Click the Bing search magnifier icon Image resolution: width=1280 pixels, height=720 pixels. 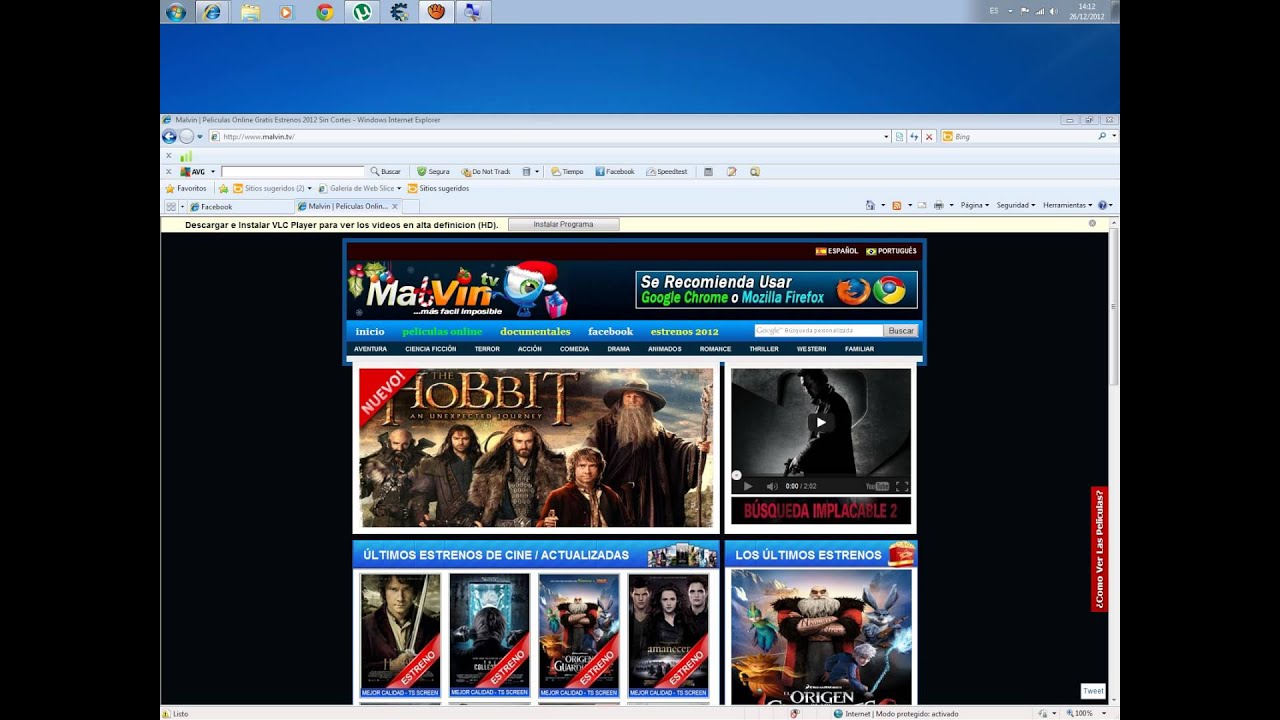pos(1102,136)
